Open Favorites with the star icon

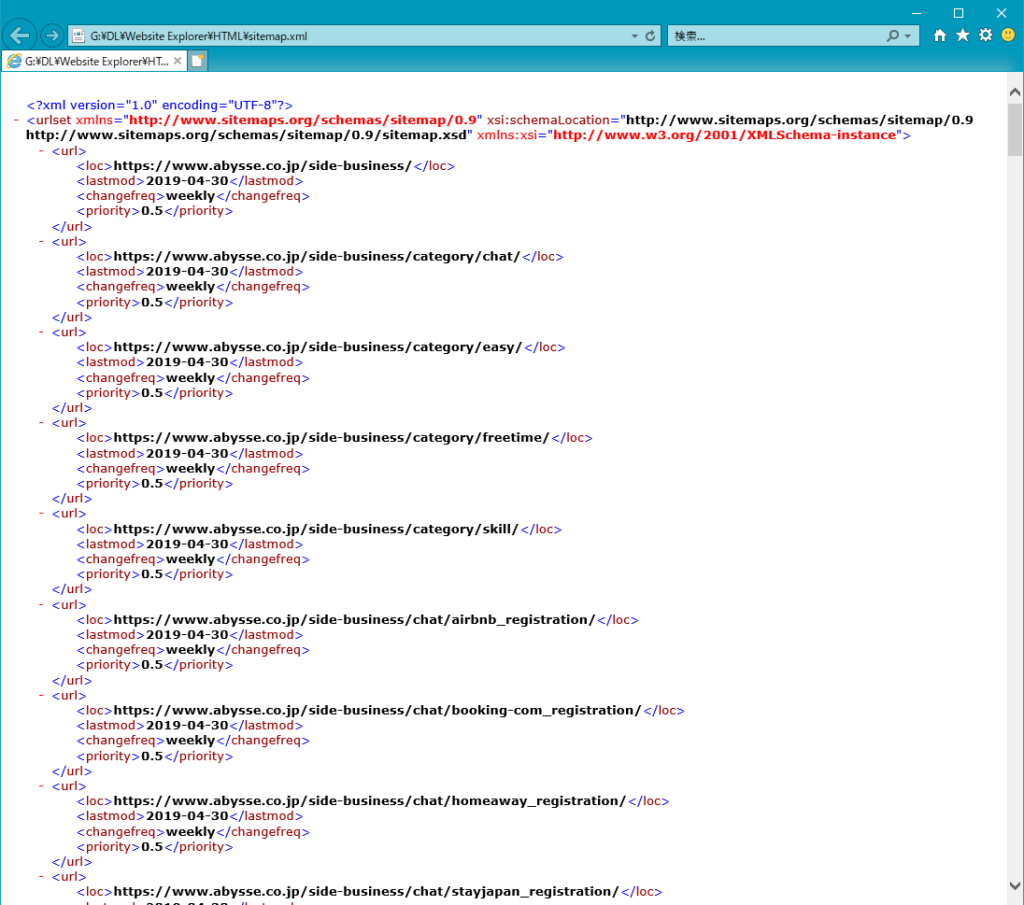point(961,35)
